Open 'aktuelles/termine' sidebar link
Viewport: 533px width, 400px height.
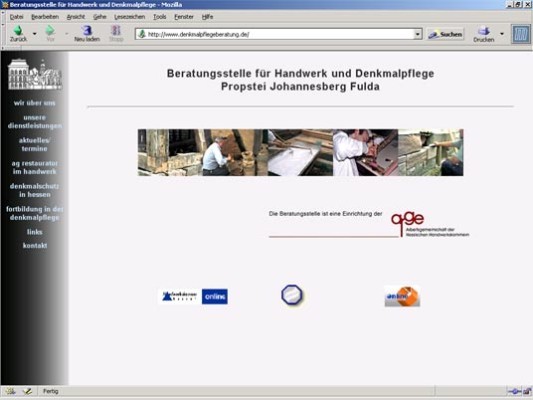point(35,144)
